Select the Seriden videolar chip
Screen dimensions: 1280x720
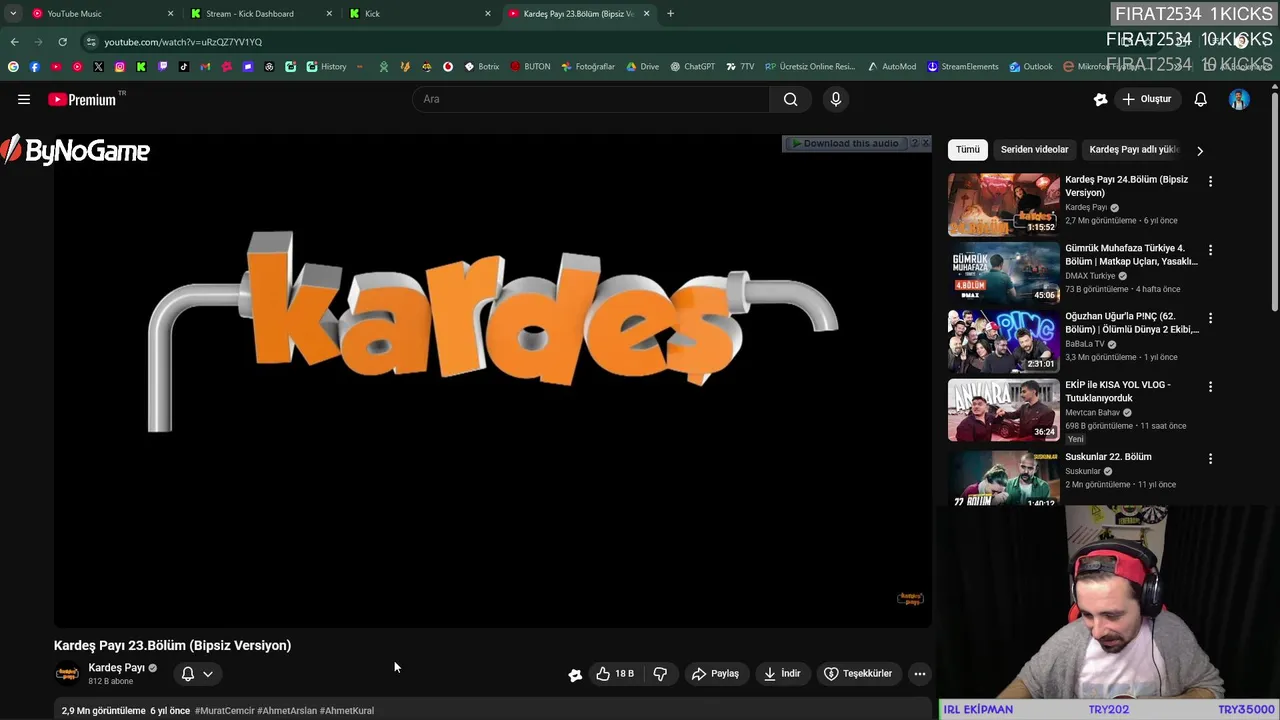1034,149
